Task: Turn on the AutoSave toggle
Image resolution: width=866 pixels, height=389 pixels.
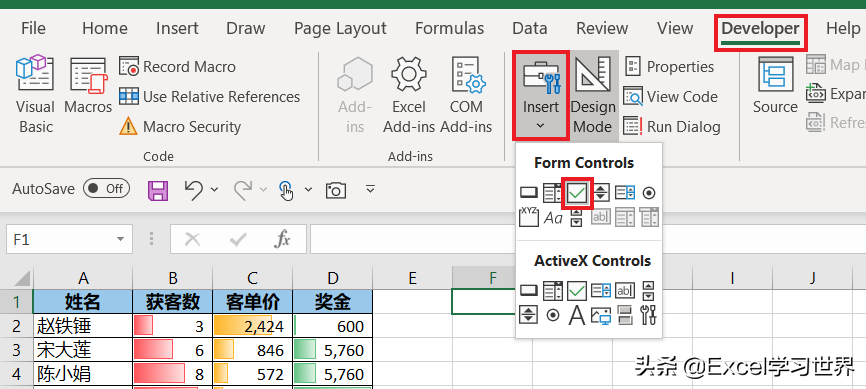Action: [106, 189]
